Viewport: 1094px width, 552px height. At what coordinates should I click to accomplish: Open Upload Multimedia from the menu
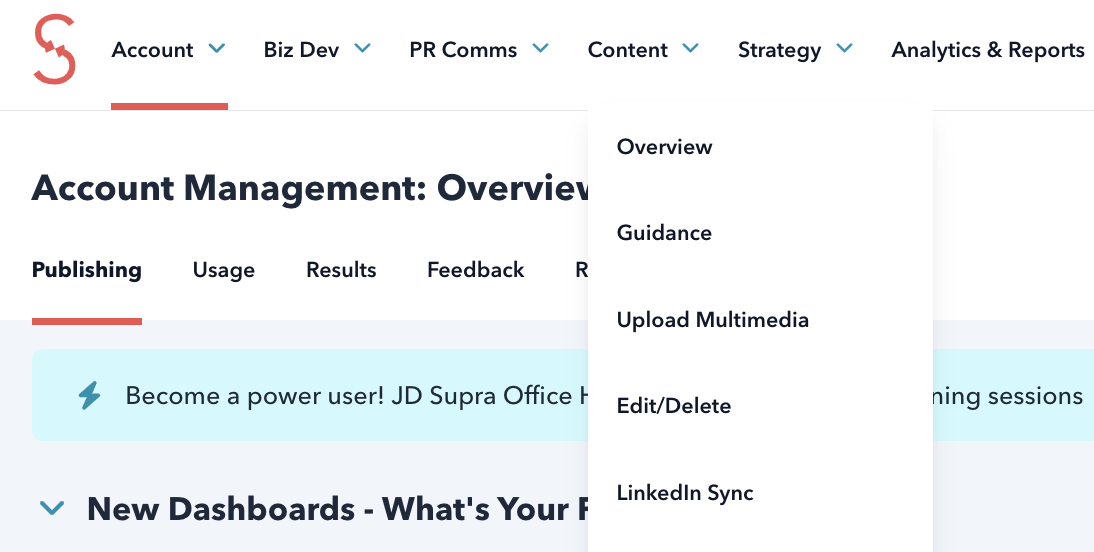tap(712, 320)
